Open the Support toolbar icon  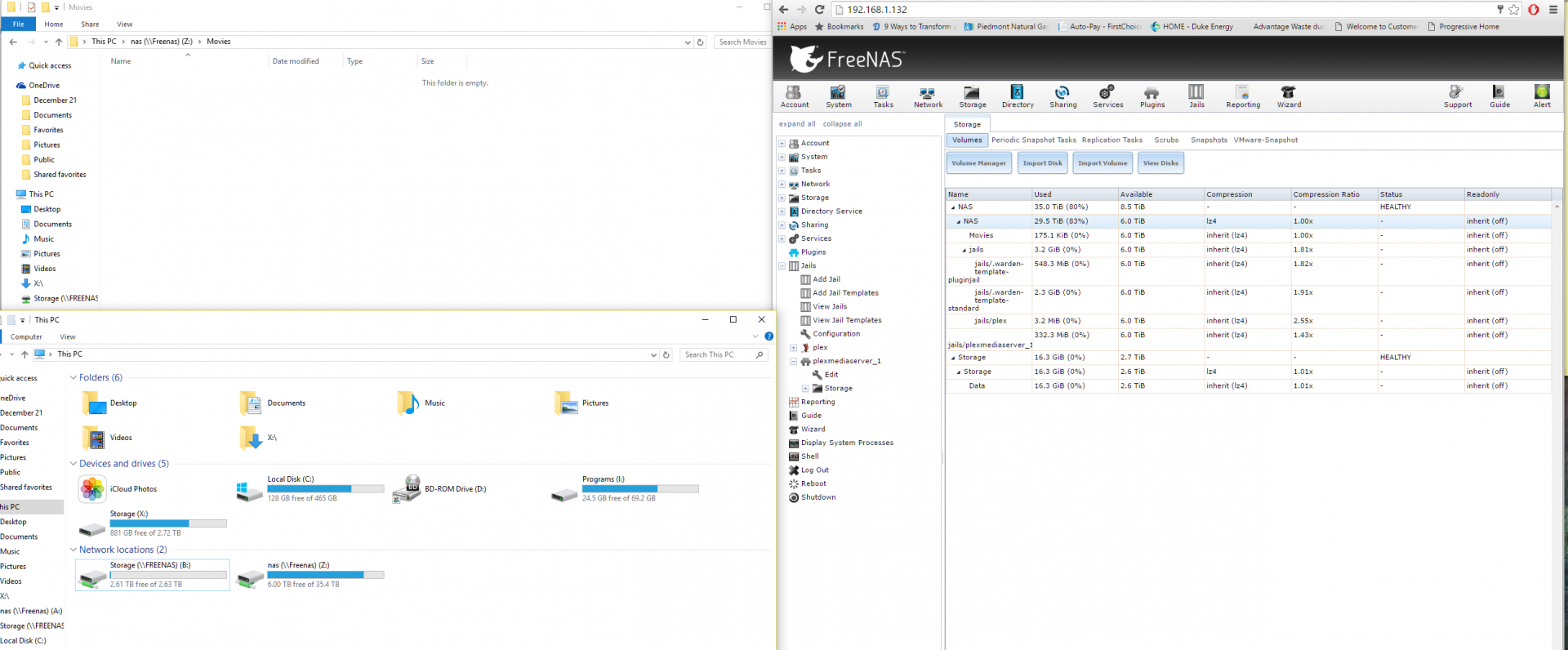1457,96
